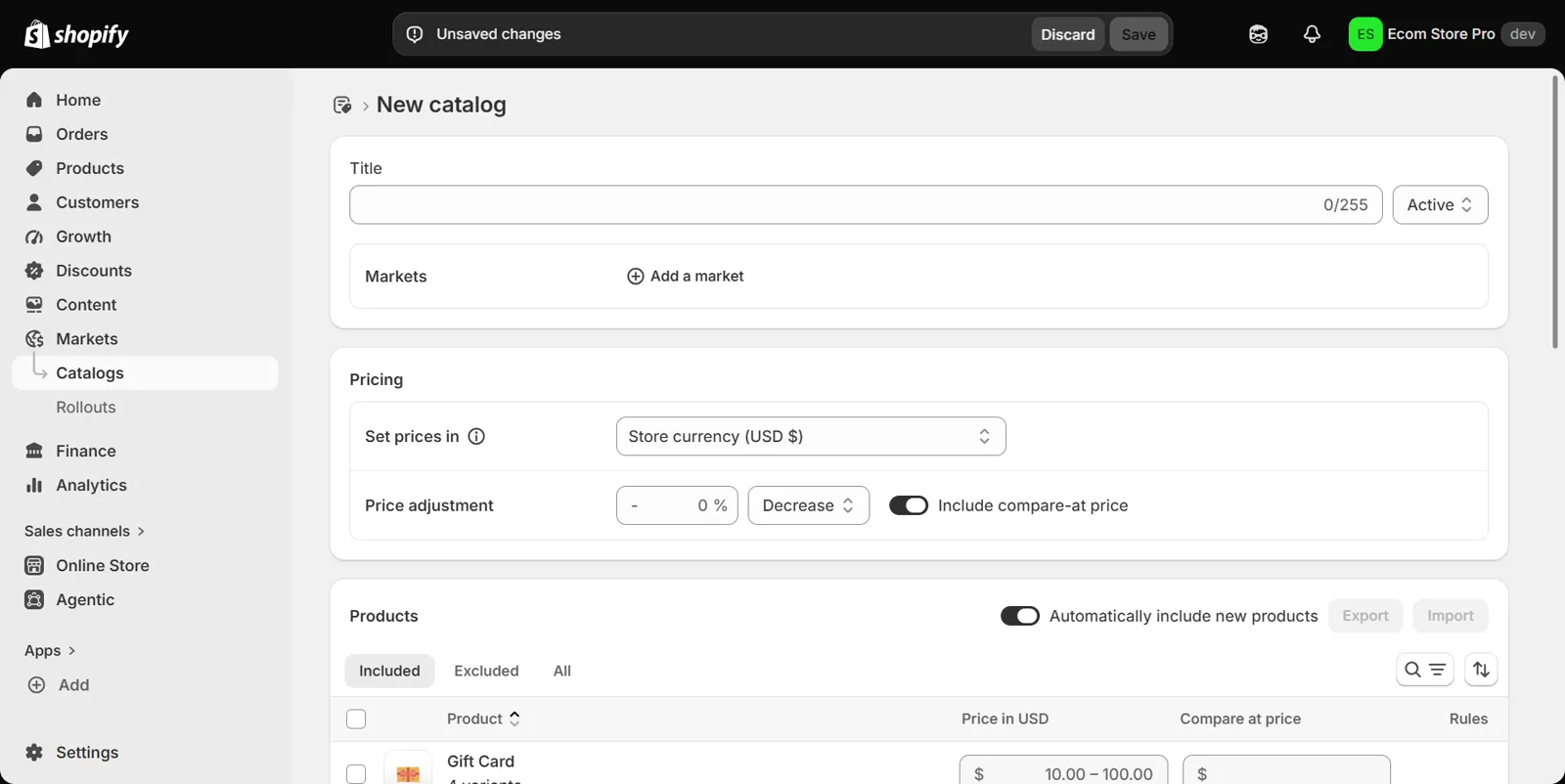Discard the unsaved changes
Screen dimensions: 1565x784
click(1068, 34)
